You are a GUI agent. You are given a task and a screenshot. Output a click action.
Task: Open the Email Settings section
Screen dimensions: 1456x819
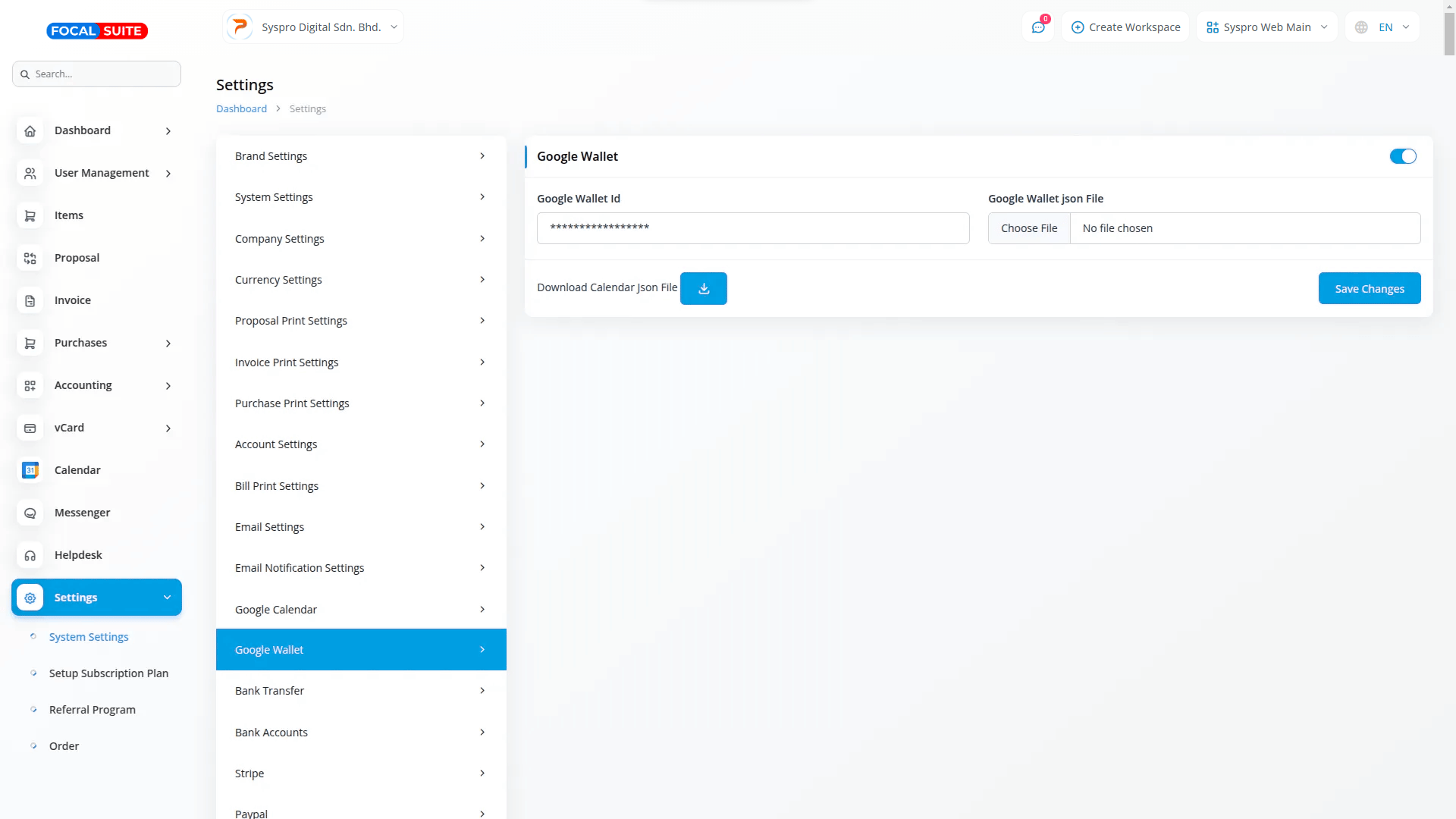(x=360, y=527)
